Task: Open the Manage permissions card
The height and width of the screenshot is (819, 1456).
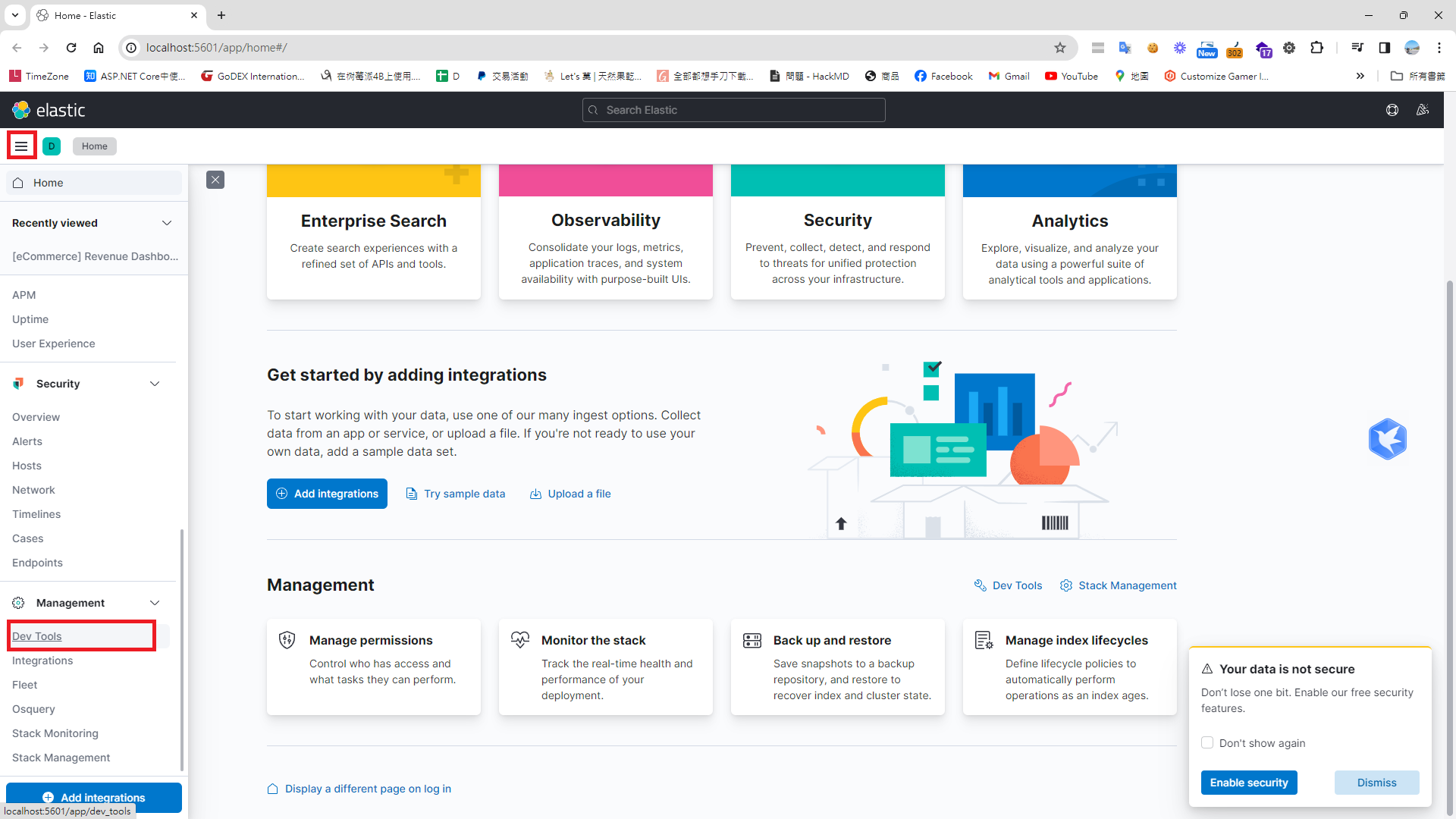Action: pyautogui.click(x=373, y=667)
